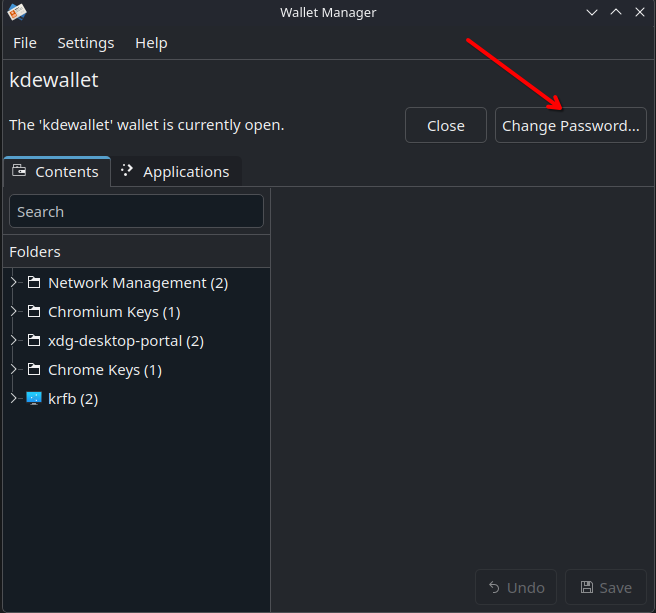Expand the krfb folder
This screenshot has width=656, height=613.
tap(13, 399)
